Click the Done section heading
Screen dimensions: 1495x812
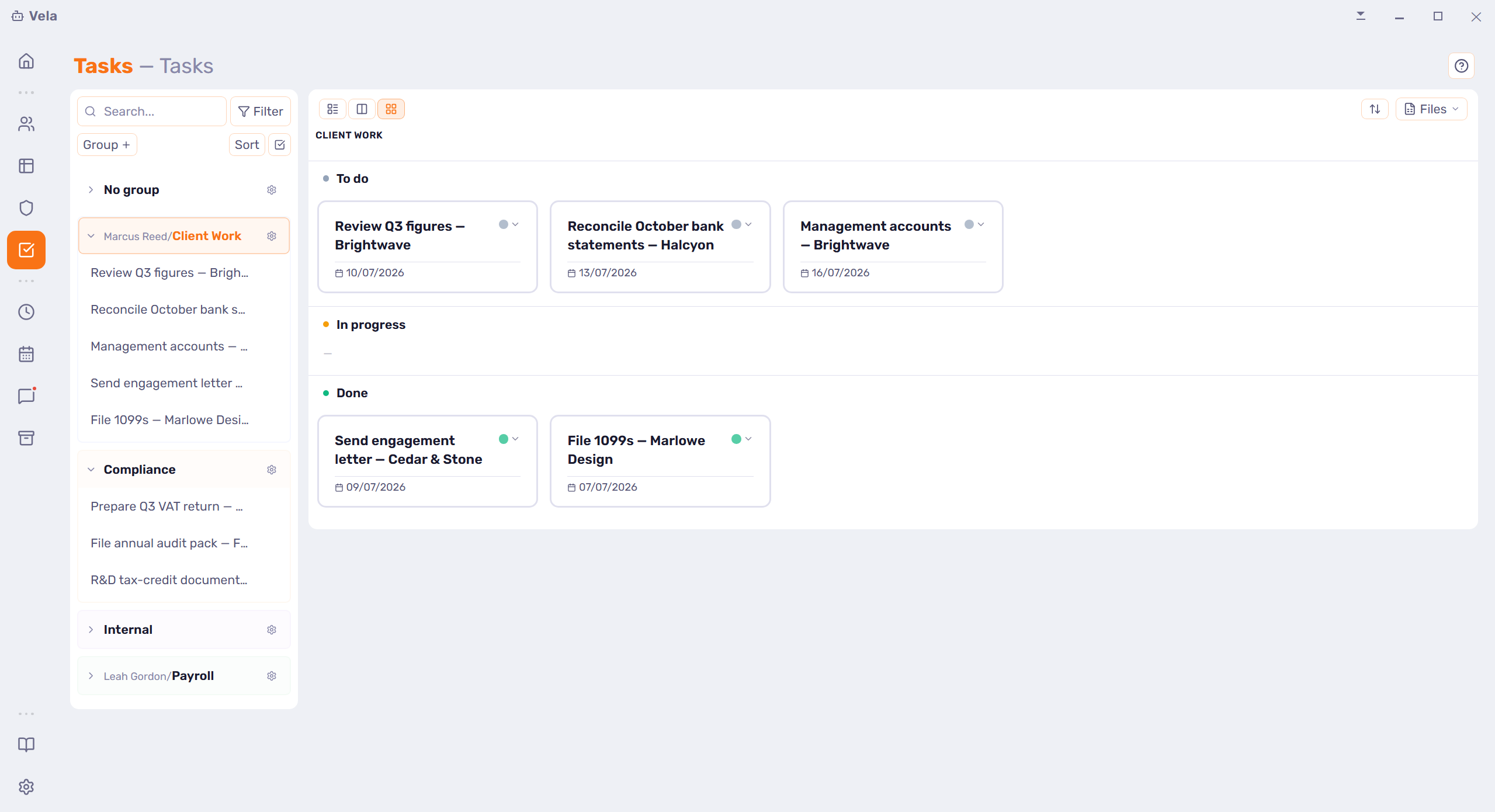[x=352, y=393]
